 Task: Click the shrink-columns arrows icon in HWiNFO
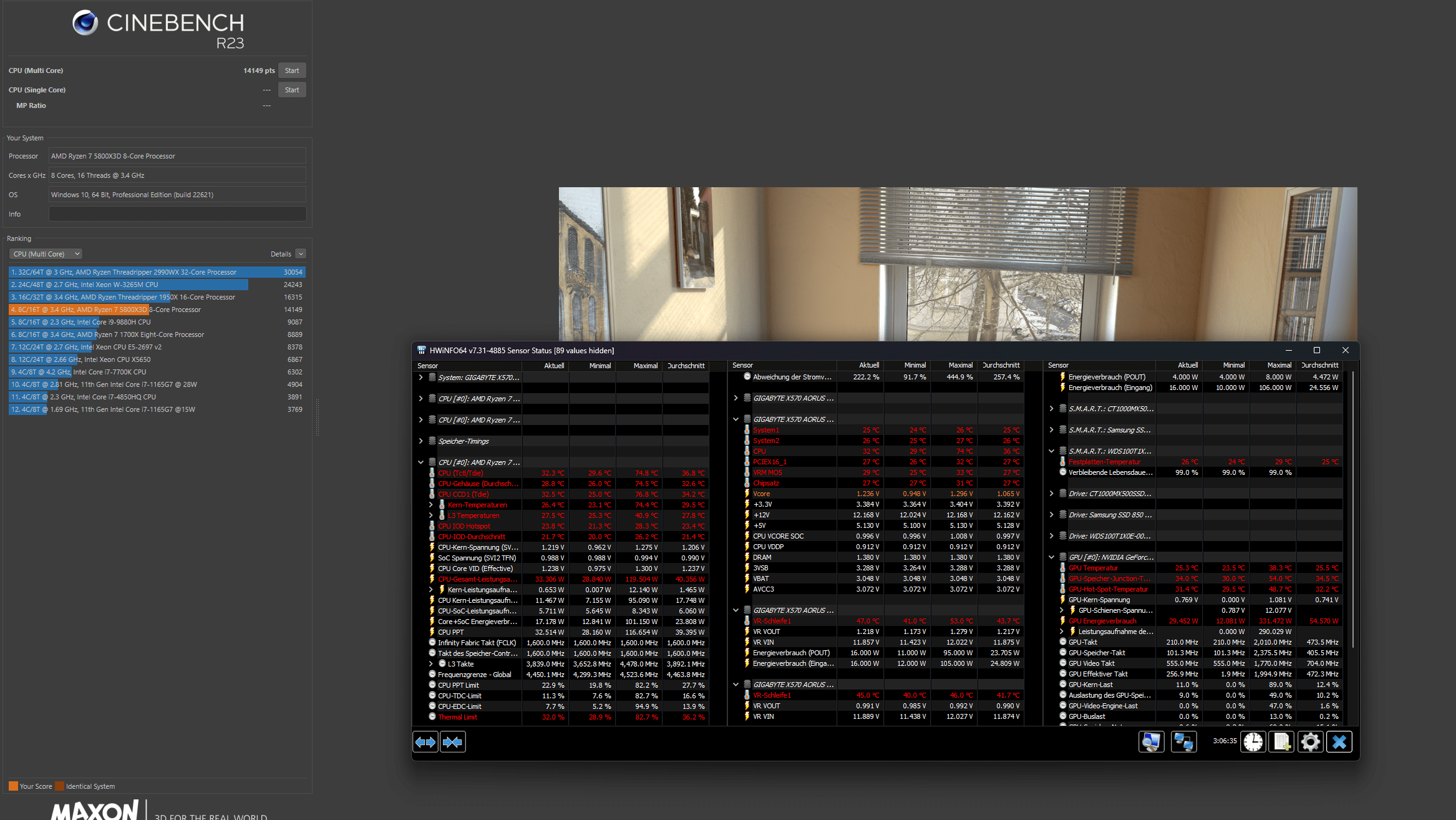453,742
